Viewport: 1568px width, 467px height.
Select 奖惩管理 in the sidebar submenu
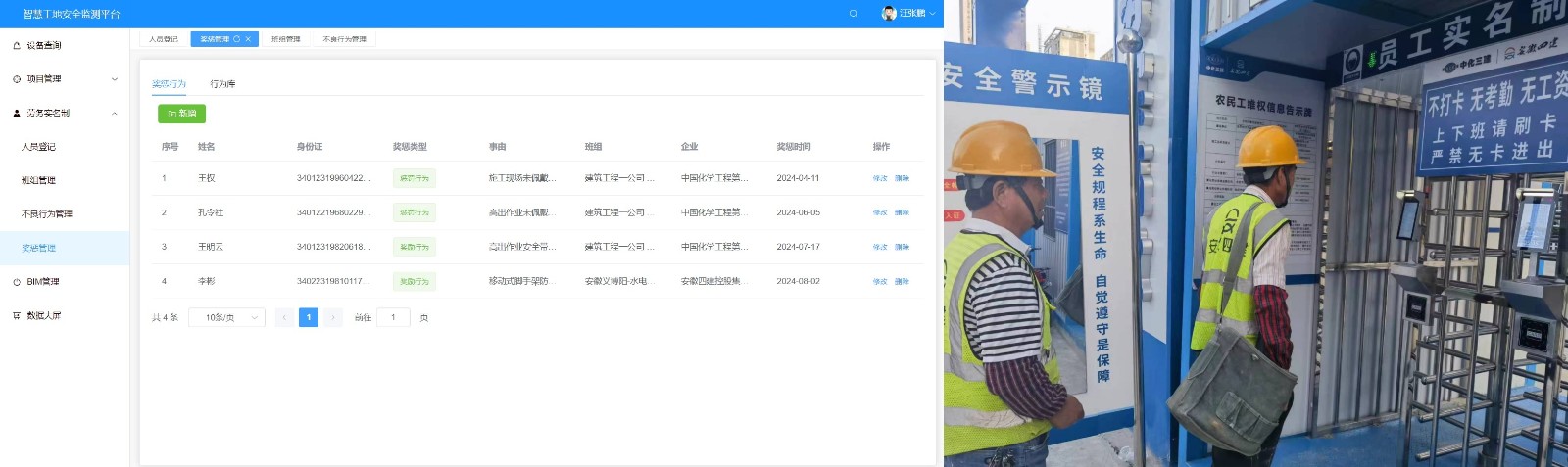[65, 248]
